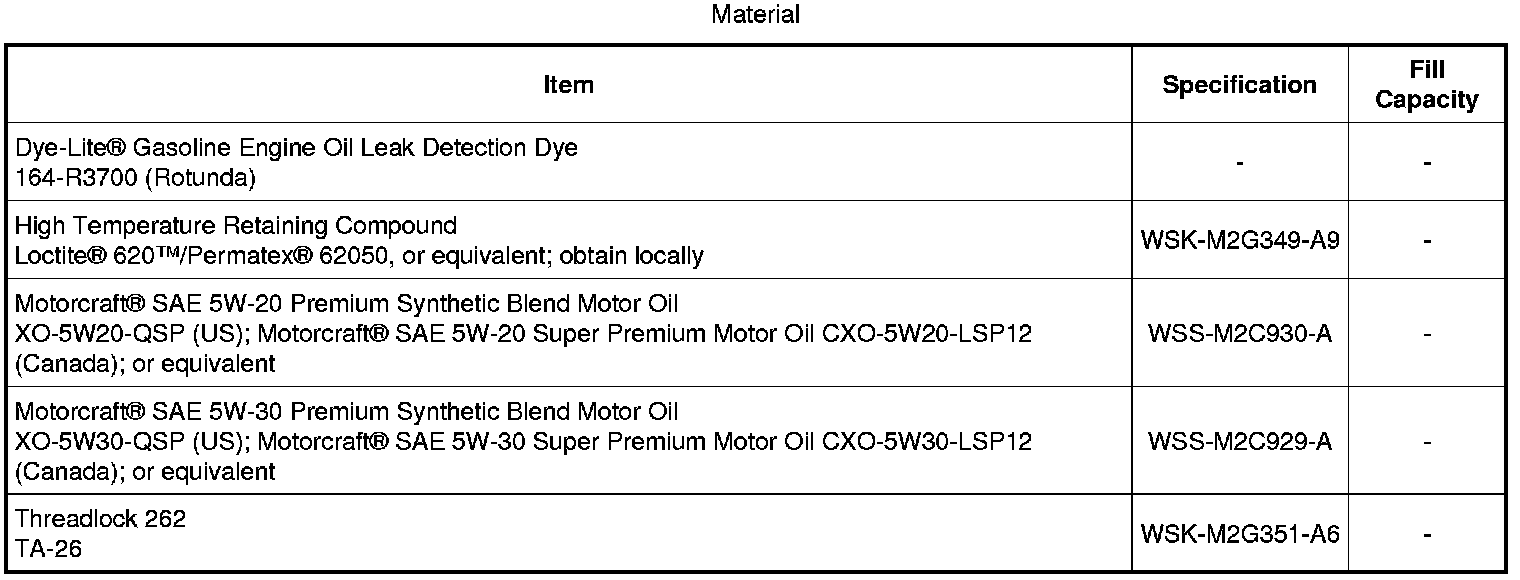The image size is (1520, 580).
Task: Click the Specification cell for Dye-Lite row
Action: 1239,163
